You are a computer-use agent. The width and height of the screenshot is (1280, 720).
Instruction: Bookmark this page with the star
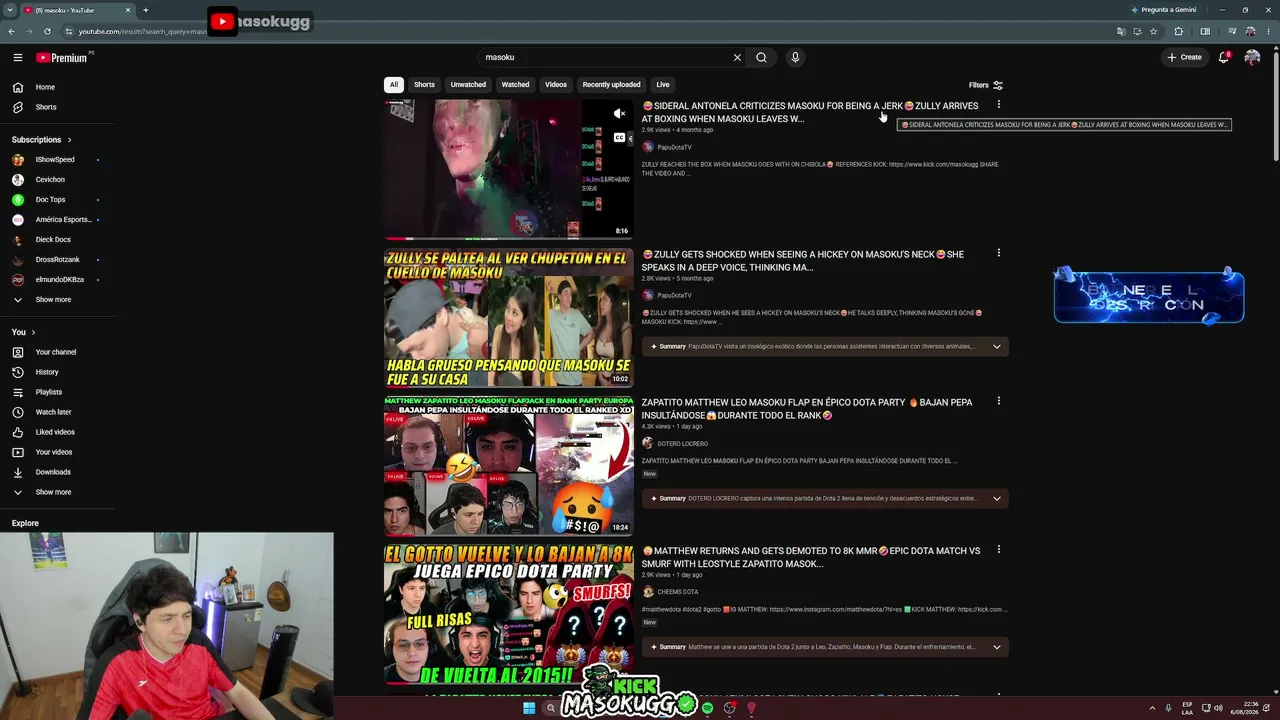(x=1153, y=31)
